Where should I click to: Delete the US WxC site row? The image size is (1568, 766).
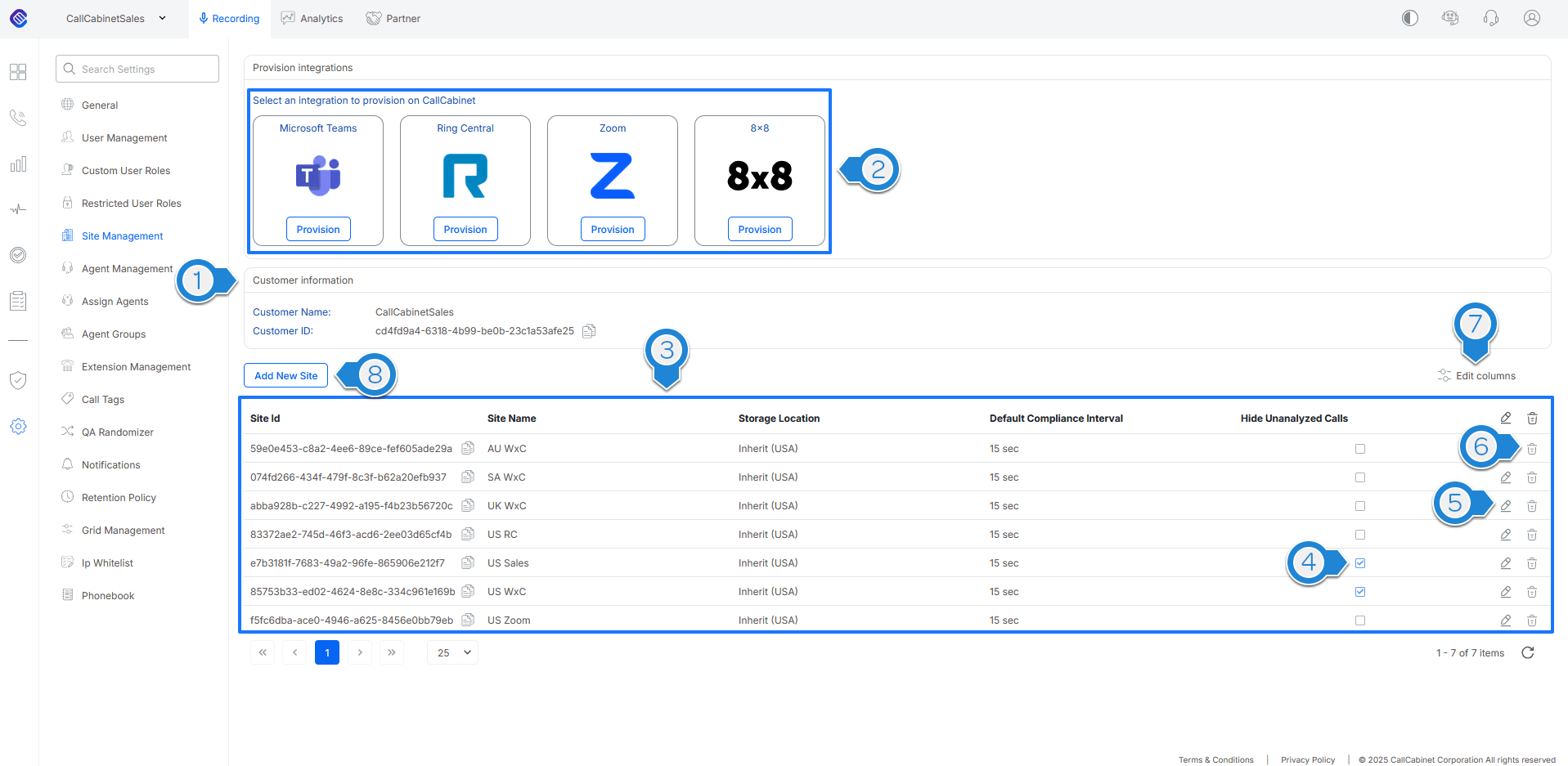pos(1532,592)
